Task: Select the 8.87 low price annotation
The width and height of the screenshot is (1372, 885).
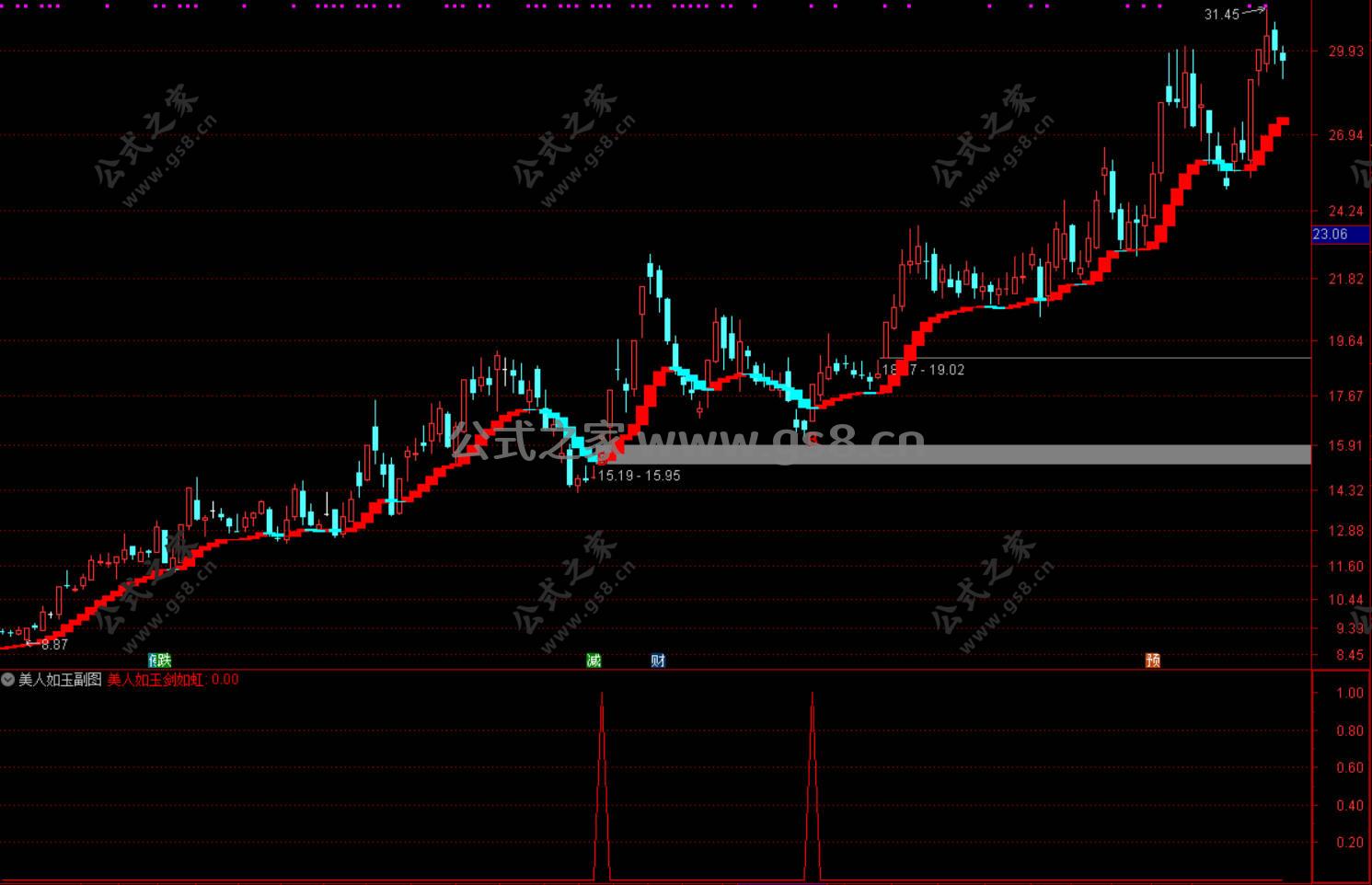Action: [54, 645]
